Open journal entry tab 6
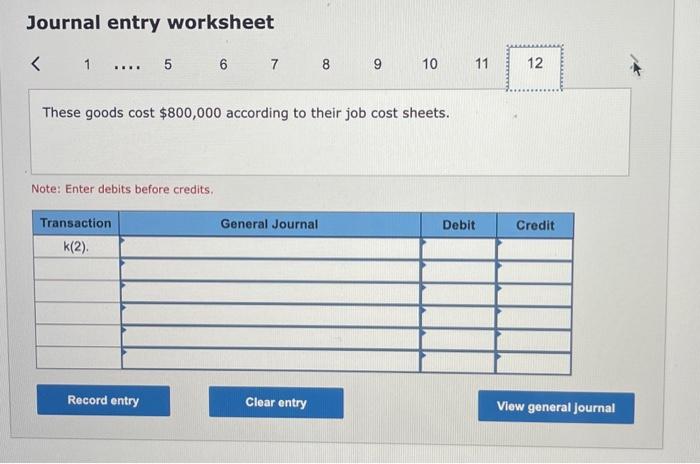 click(223, 64)
